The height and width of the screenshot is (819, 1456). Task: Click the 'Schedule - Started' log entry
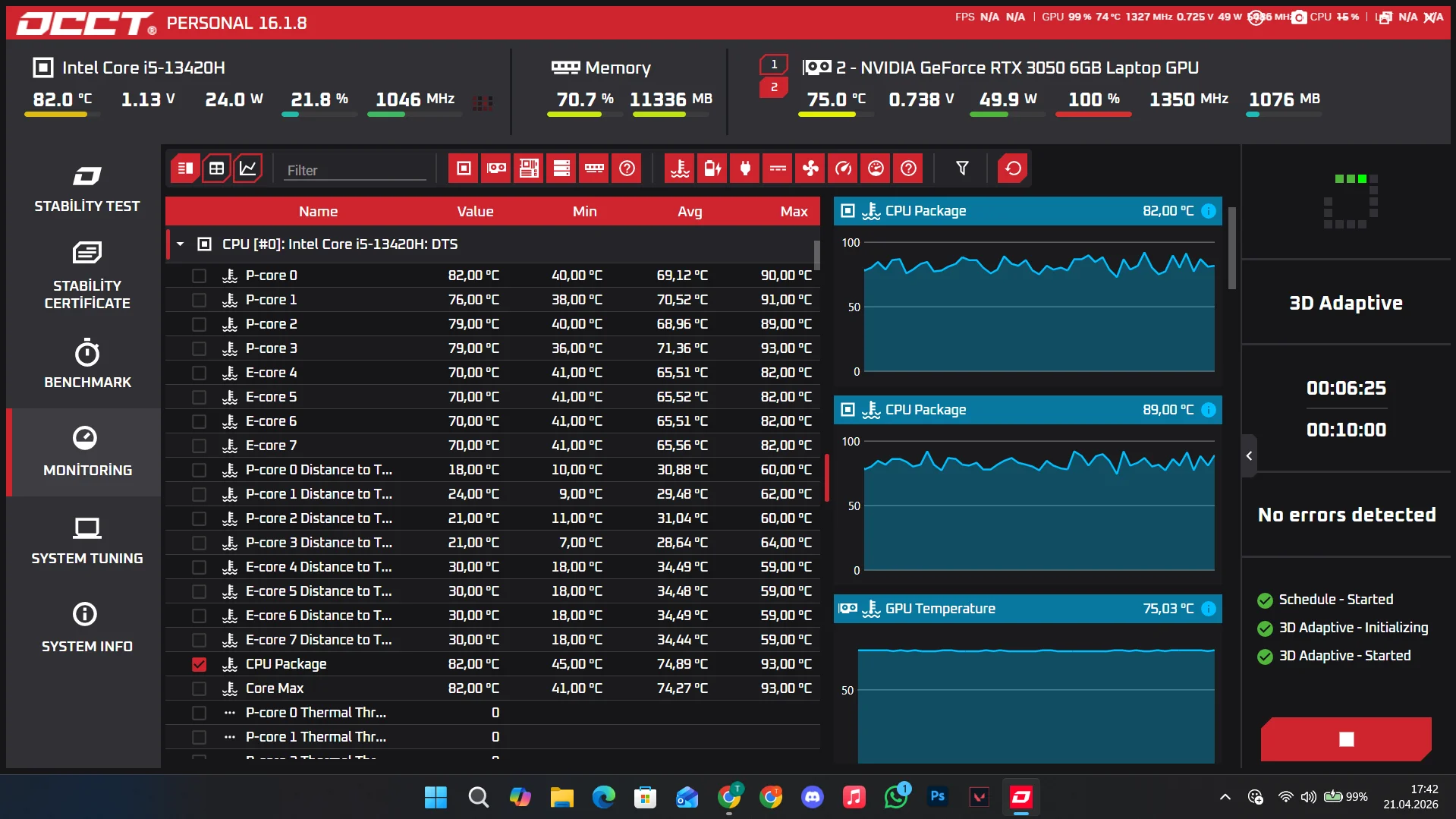pyautogui.click(x=1335, y=600)
